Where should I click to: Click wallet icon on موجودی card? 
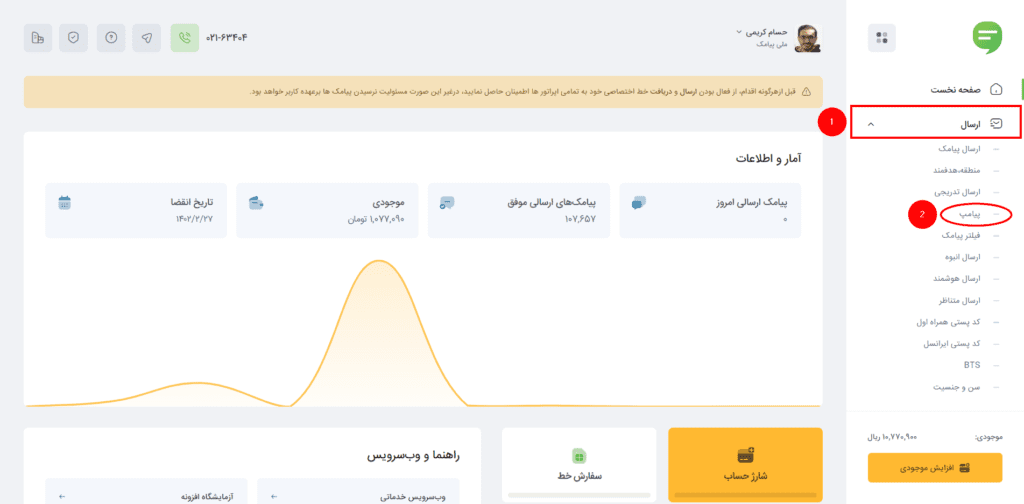pyautogui.click(x=256, y=203)
